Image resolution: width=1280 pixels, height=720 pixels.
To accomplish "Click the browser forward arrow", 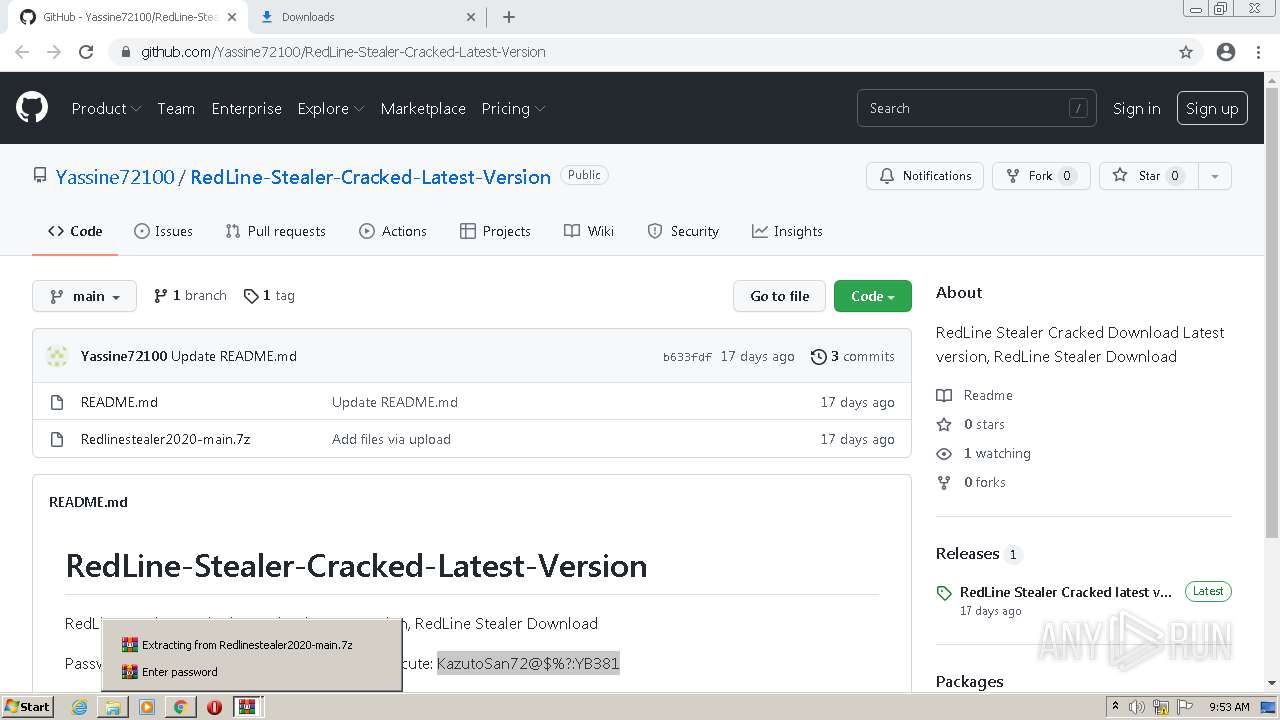I will click(54, 52).
